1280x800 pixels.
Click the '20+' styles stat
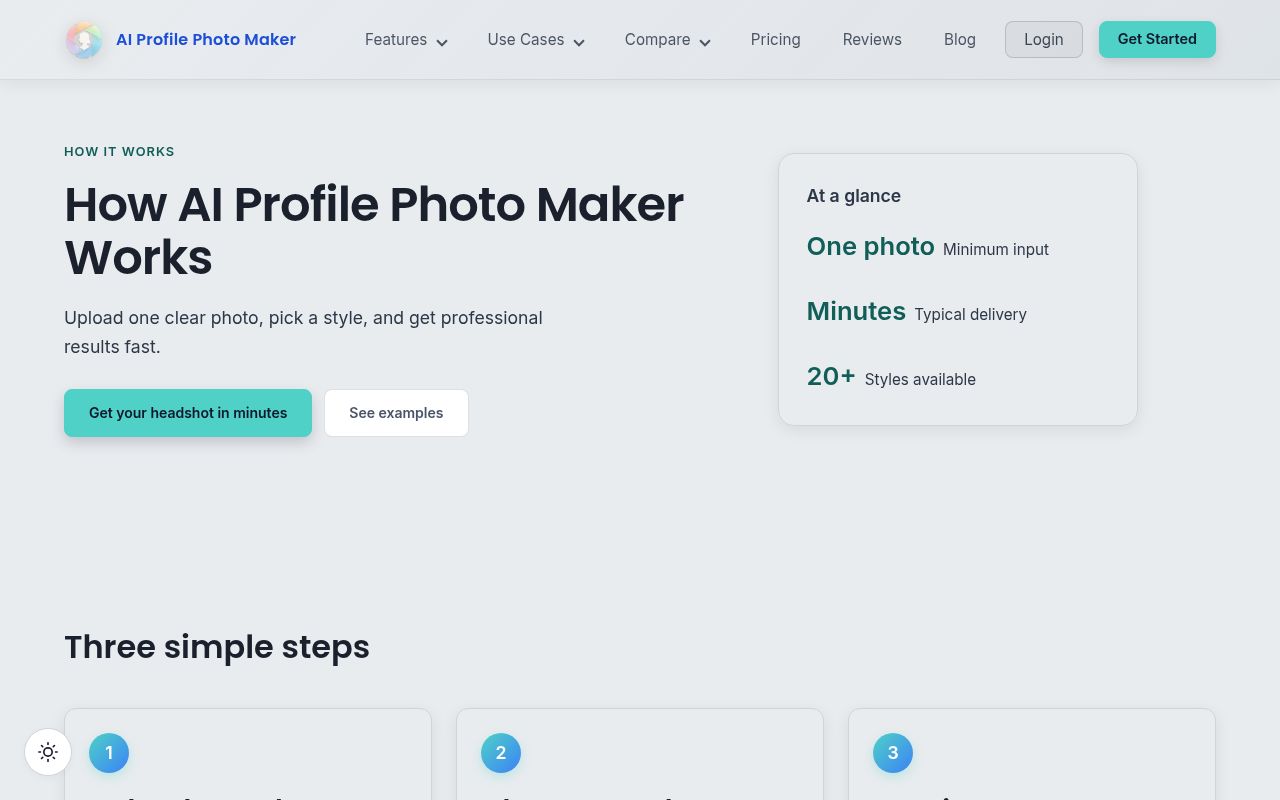831,377
